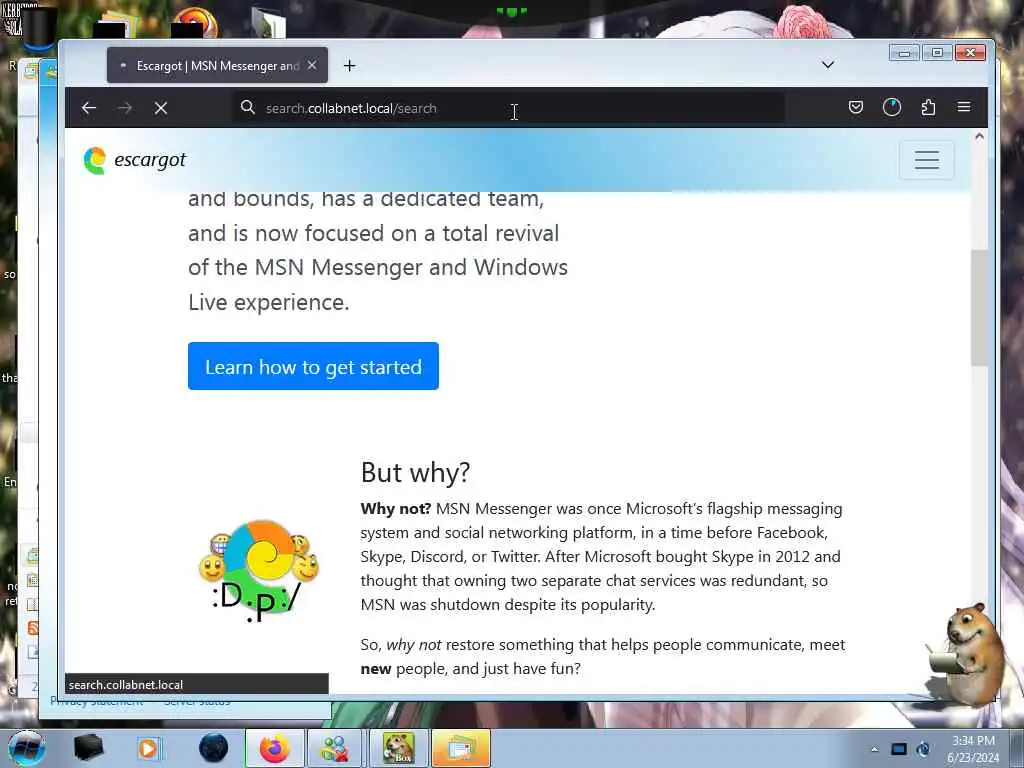Click Learn how to get started button
Image resolution: width=1024 pixels, height=768 pixels.
point(313,366)
